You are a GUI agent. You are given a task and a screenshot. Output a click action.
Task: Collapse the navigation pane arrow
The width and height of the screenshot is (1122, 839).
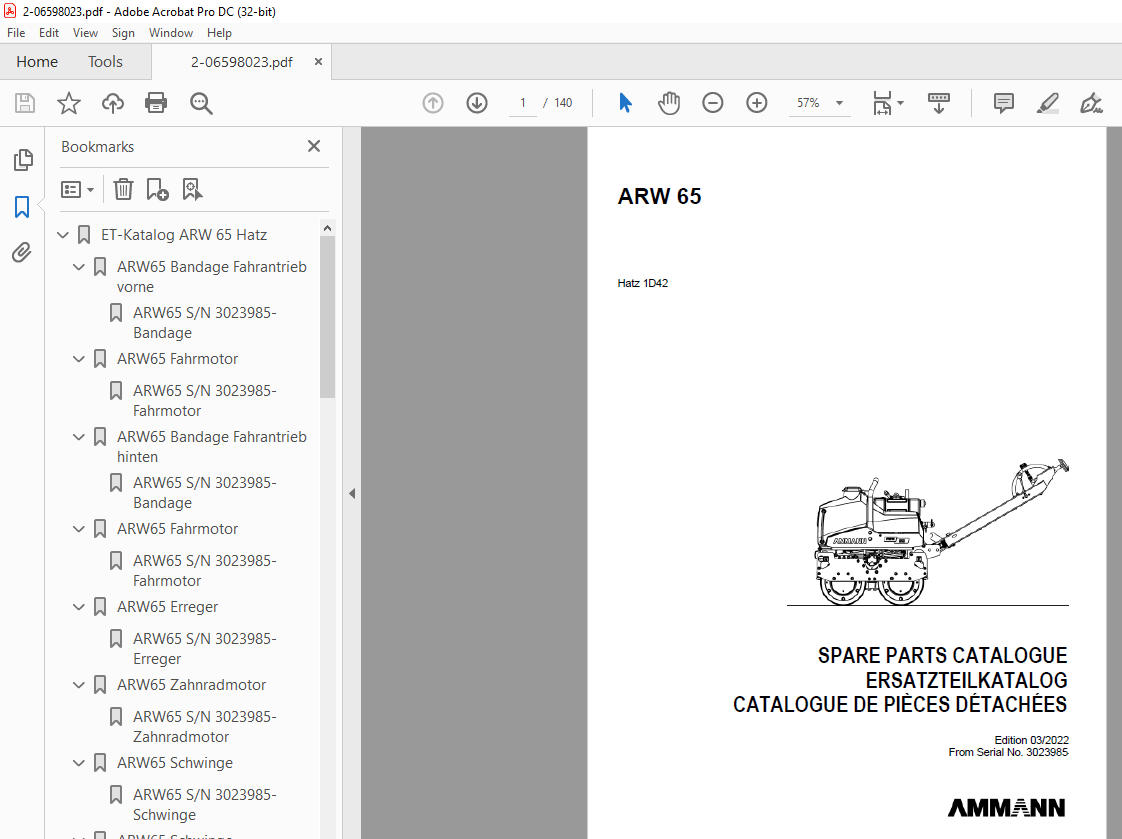point(352,494)
